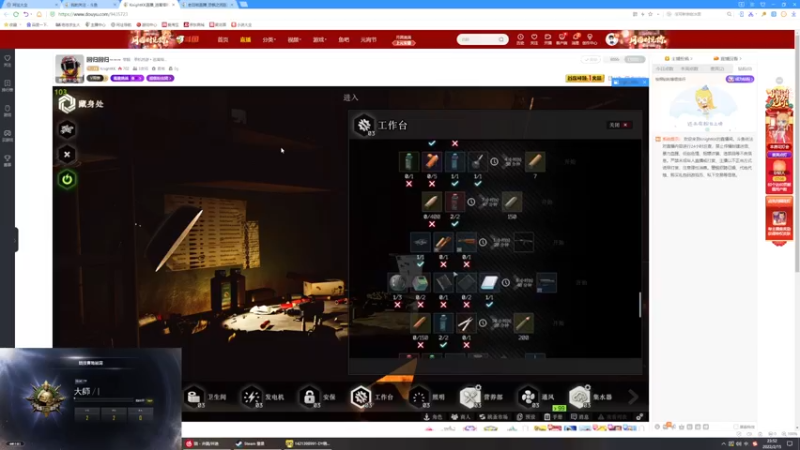Screen dimensions: 800x450
Task: Click the 200 rounds output item
Action: [523, 323]
